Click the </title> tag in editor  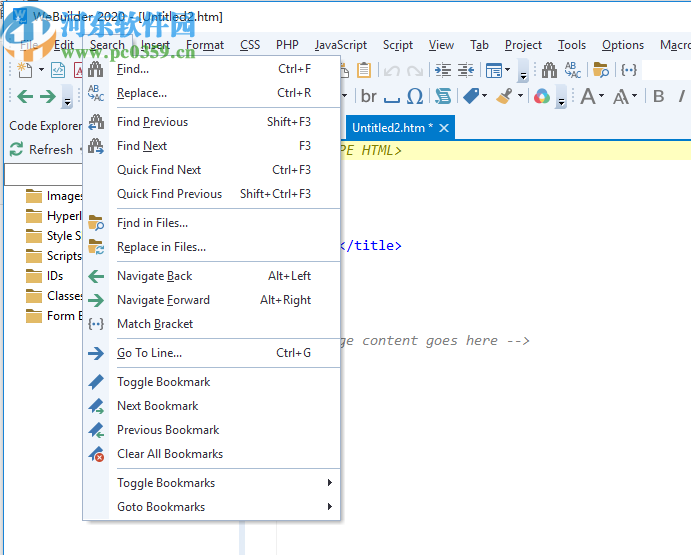pyautogui.click(x=371, y=246)
